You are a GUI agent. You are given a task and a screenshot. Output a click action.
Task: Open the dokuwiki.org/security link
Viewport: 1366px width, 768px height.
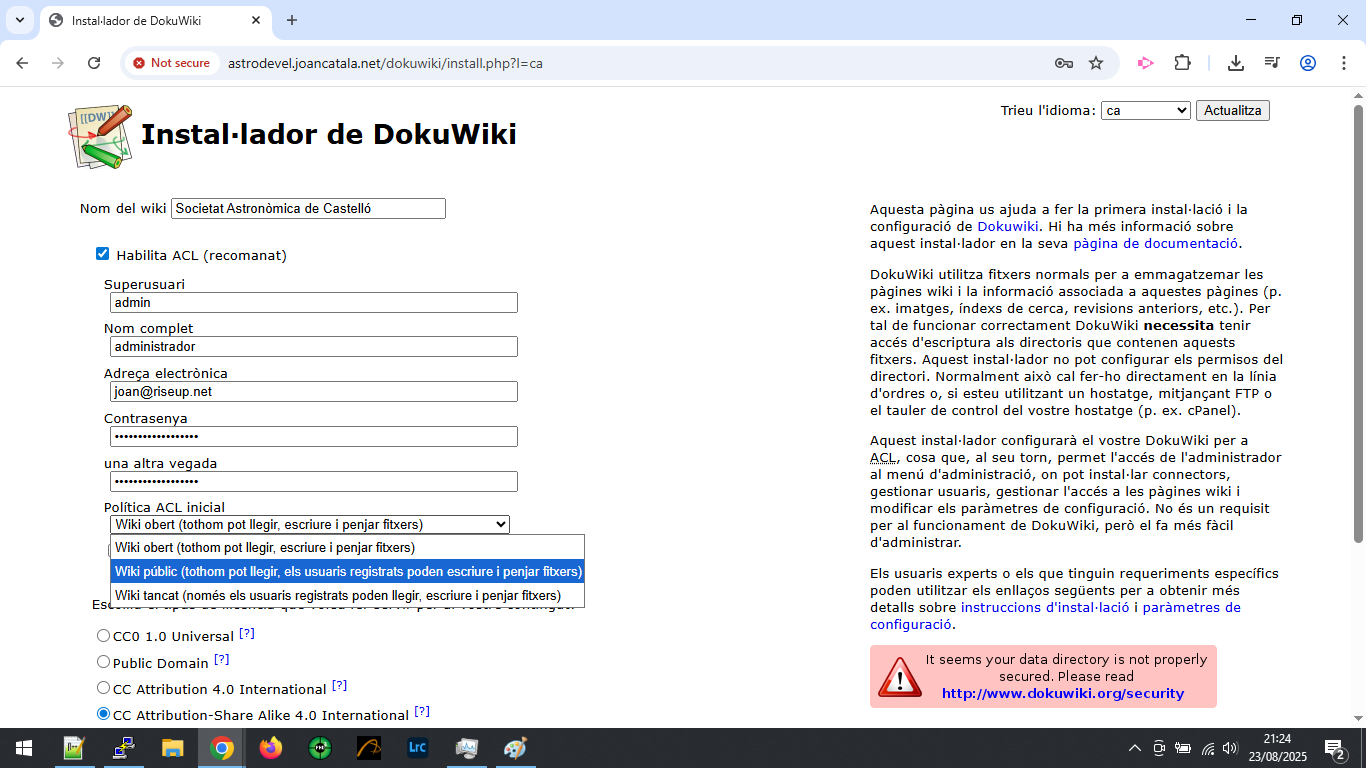point(1063,693)
